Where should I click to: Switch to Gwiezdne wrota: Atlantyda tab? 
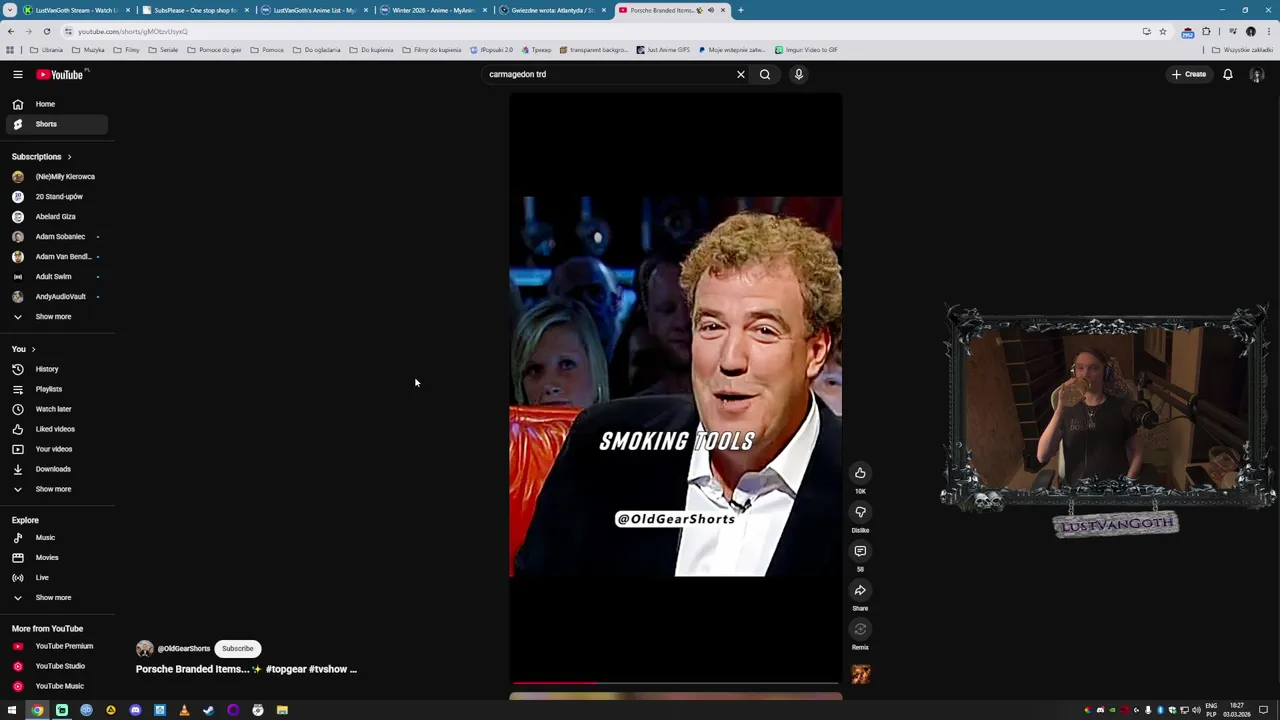click(x=552, y=10)
